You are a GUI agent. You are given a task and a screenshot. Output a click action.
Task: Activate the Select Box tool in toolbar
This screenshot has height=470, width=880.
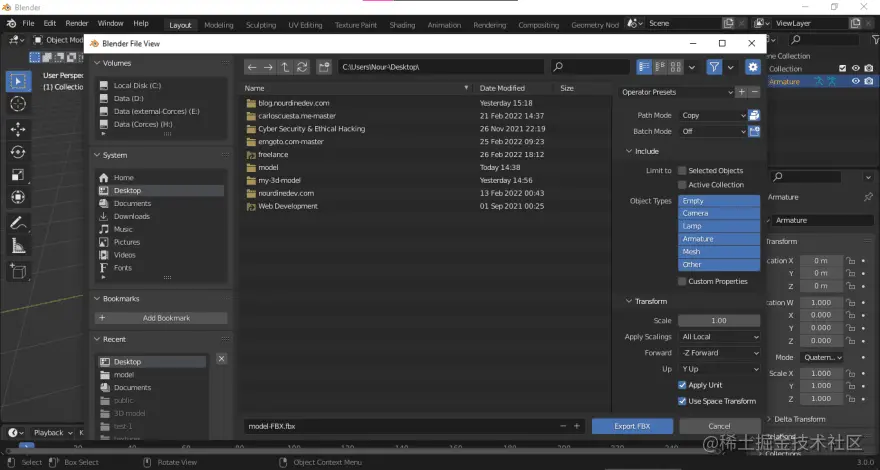pyautogui.click(x=18, y=81)
